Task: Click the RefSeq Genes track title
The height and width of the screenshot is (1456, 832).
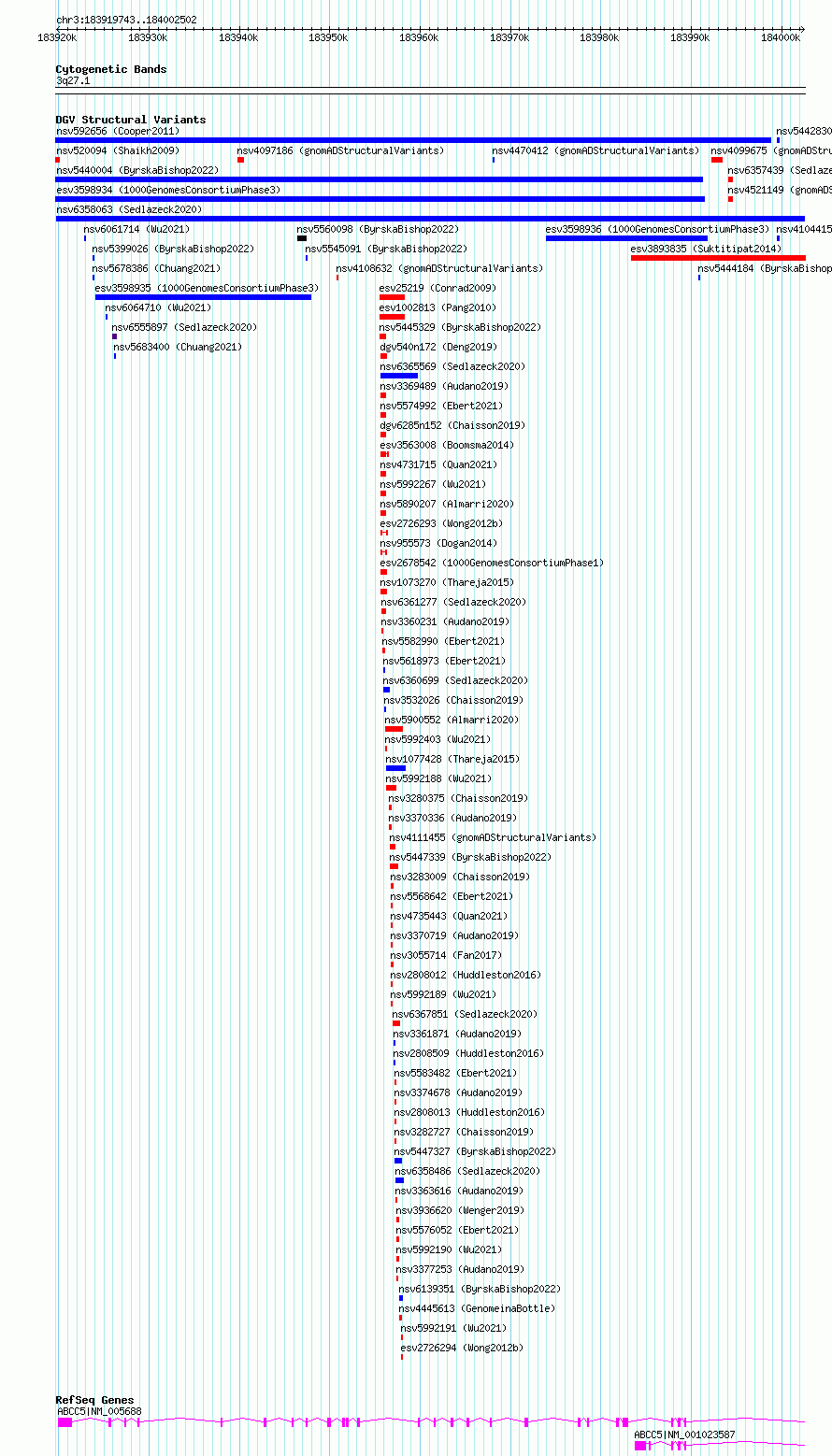Action: [94, 1400]
